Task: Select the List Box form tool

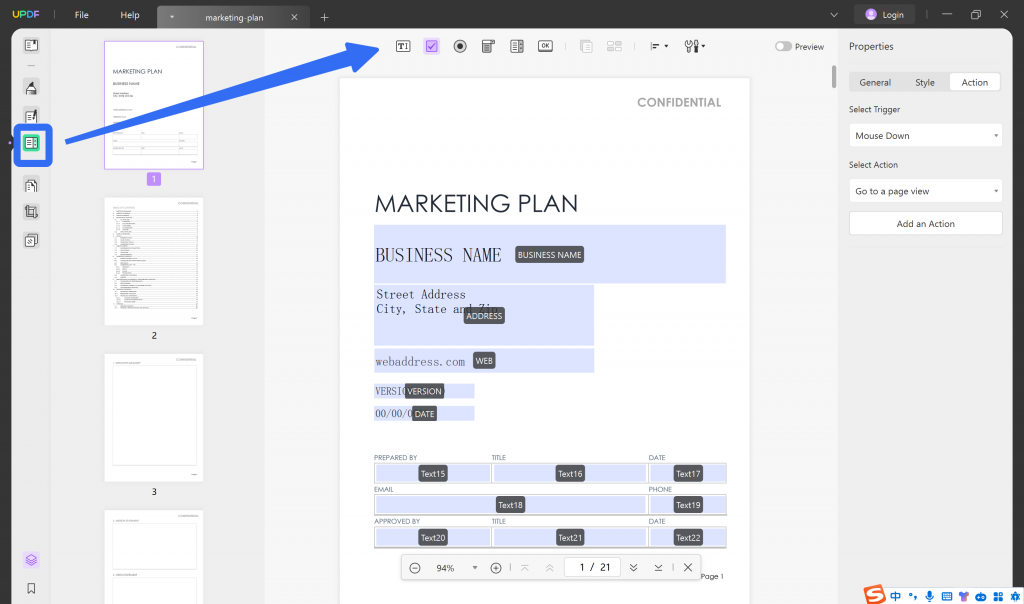Action: [x=516, y=46]
